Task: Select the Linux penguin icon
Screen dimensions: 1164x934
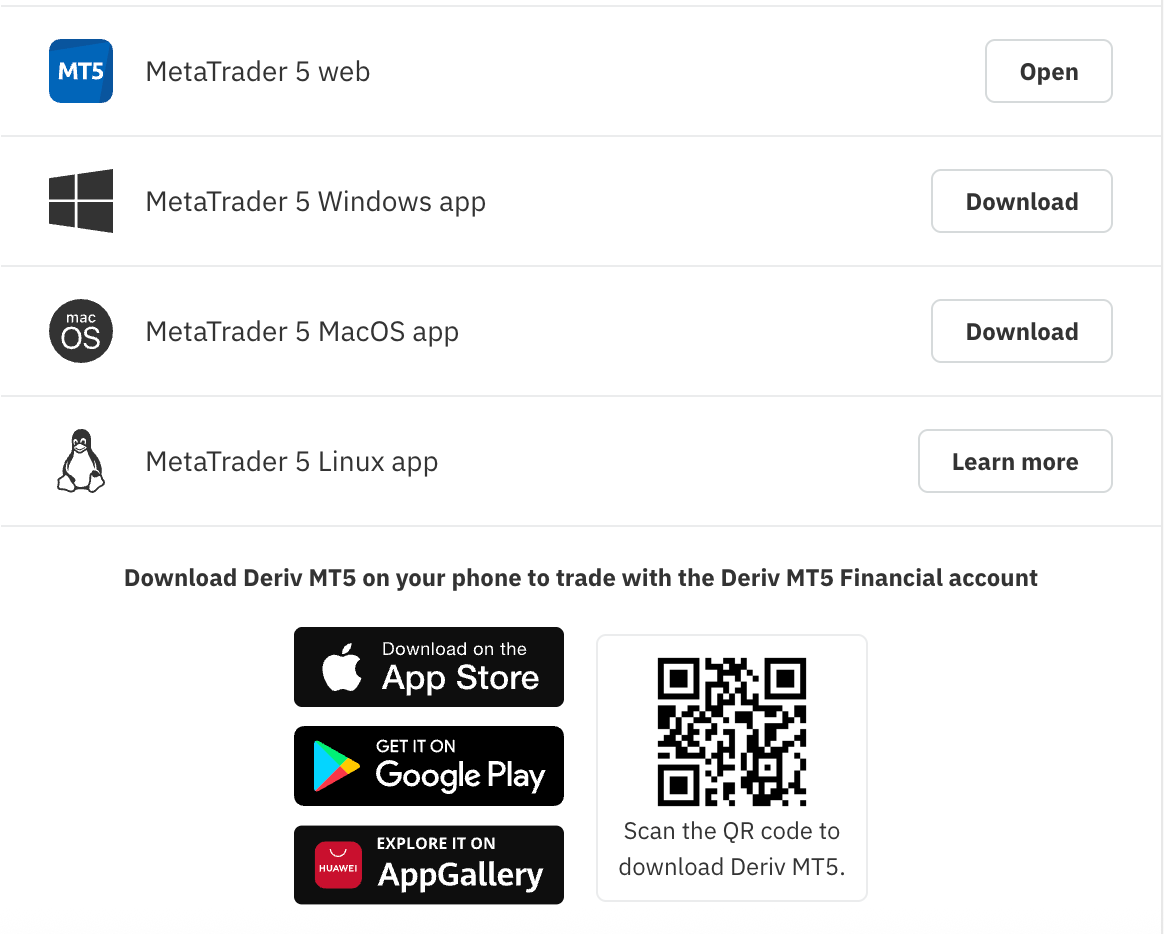Action: 80,461
